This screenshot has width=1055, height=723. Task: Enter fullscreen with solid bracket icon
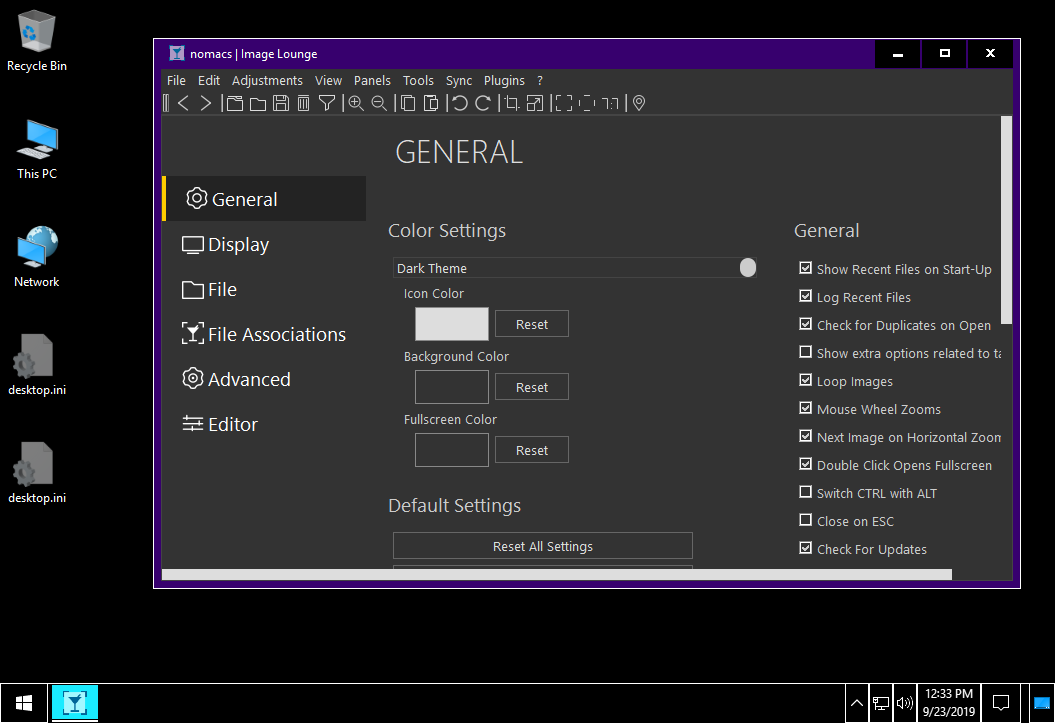tap(564, 103)
